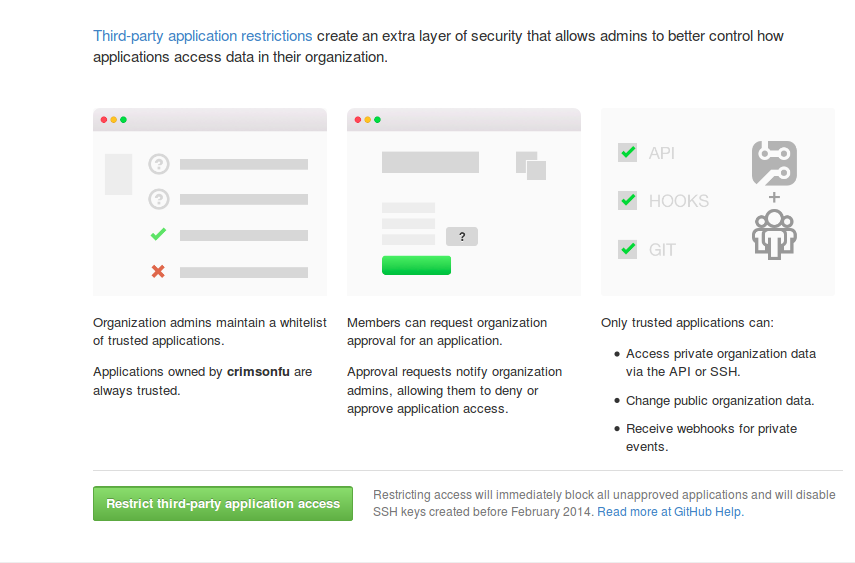Click the plus sign between icons

[774, 197]
